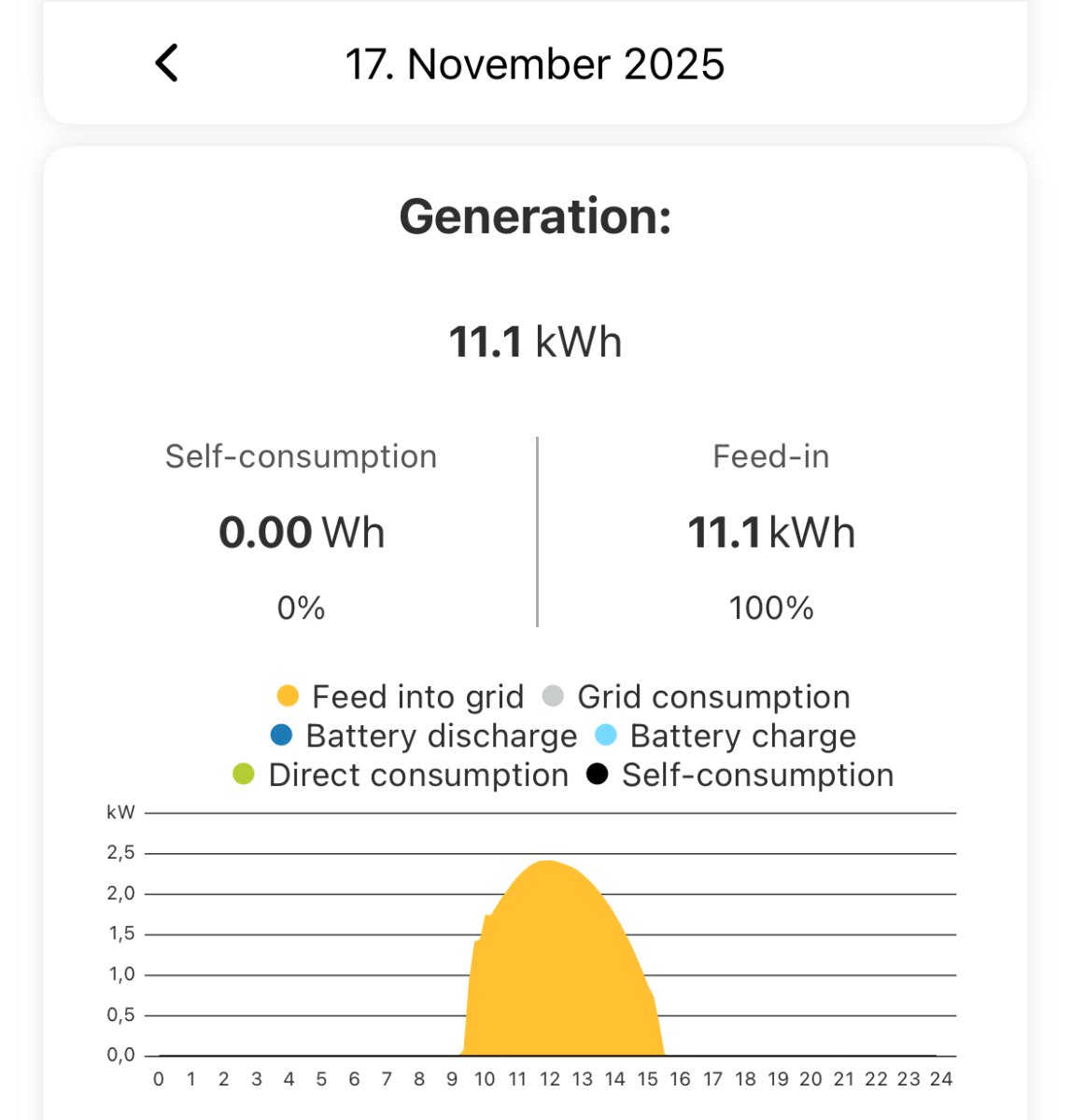
Task: Hide the Feed into grid series label
Action: tap(417, 697)
